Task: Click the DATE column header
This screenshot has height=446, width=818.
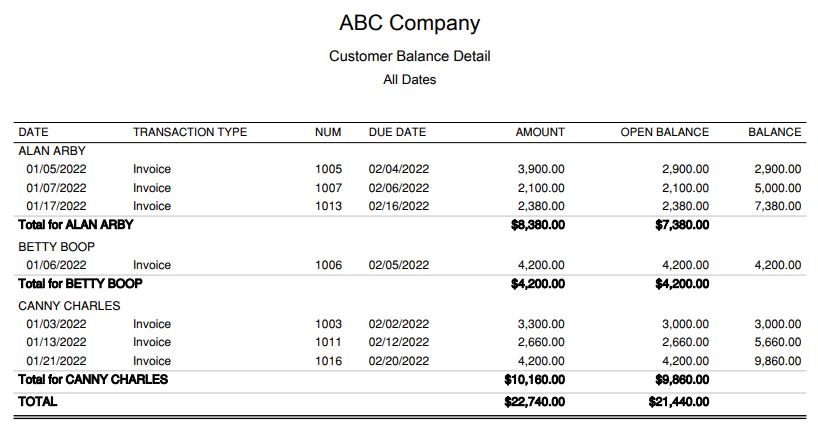Action: coord(33,132)
